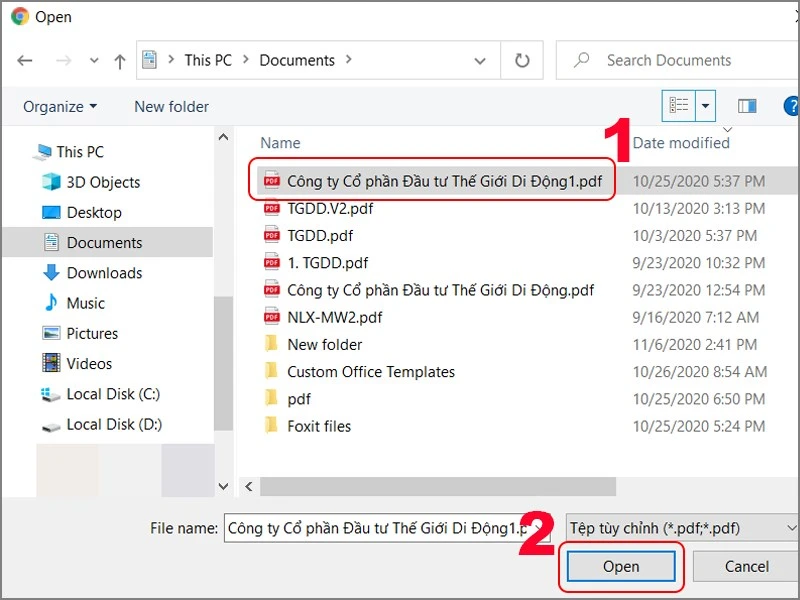Click the PDF icon of TGDD.V2.pdf
Screen dimensions: 800x600
coord(271,208)
